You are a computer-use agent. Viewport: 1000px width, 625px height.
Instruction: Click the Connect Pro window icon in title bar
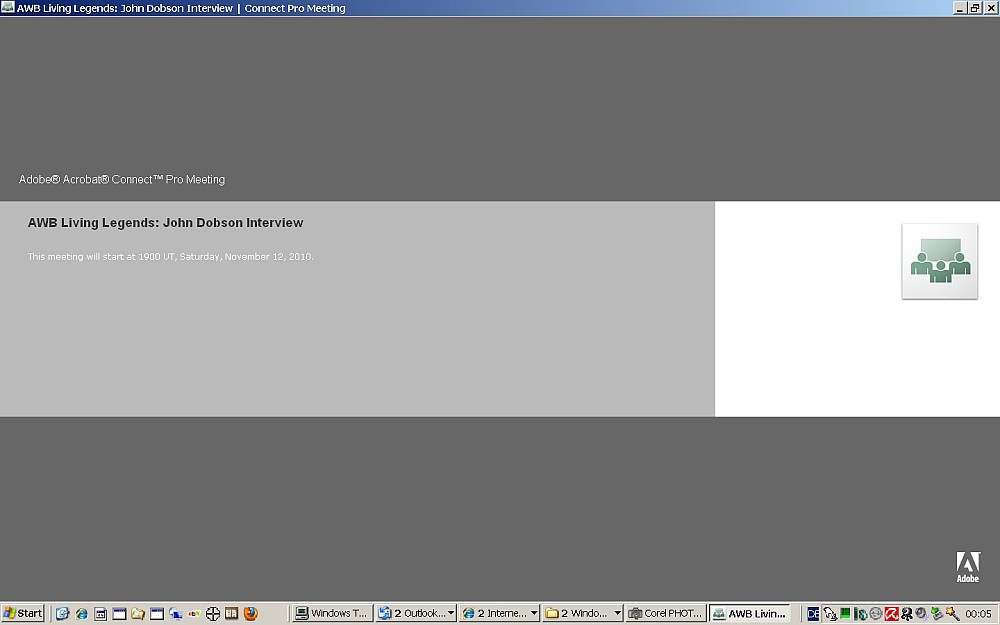[8, 7]
